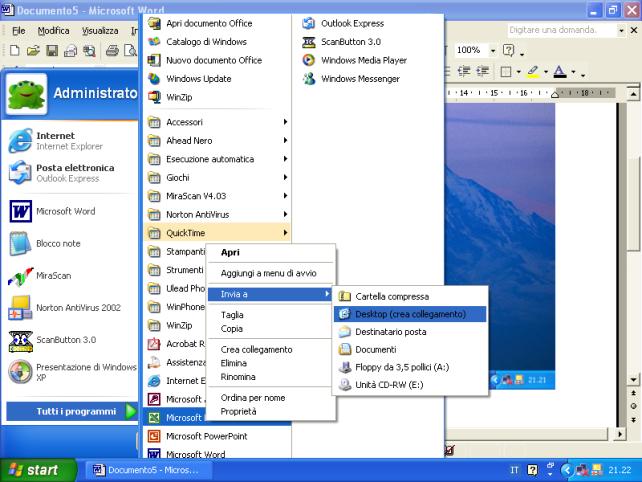Open WinZip at top of programs list
642x482 pixels.
(x=217, y=97)
